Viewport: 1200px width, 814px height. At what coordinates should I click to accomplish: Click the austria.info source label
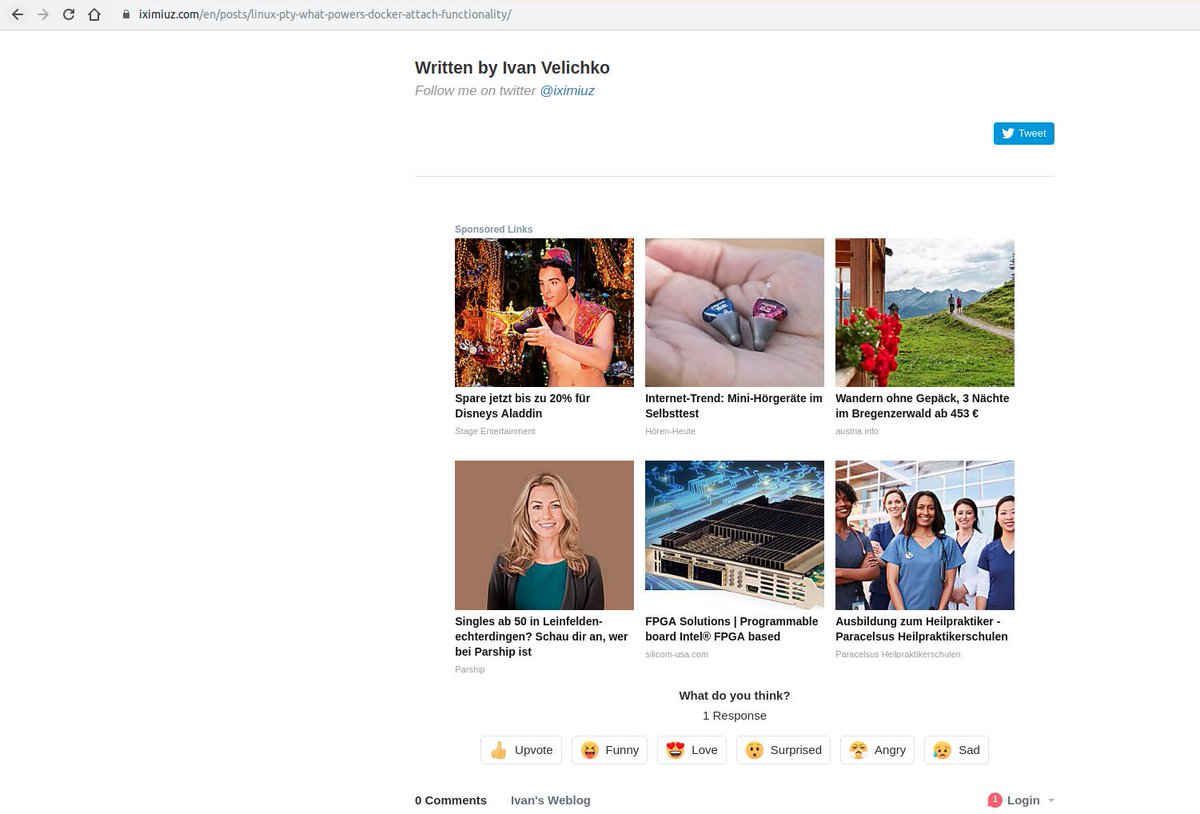[x=857, y=431]
